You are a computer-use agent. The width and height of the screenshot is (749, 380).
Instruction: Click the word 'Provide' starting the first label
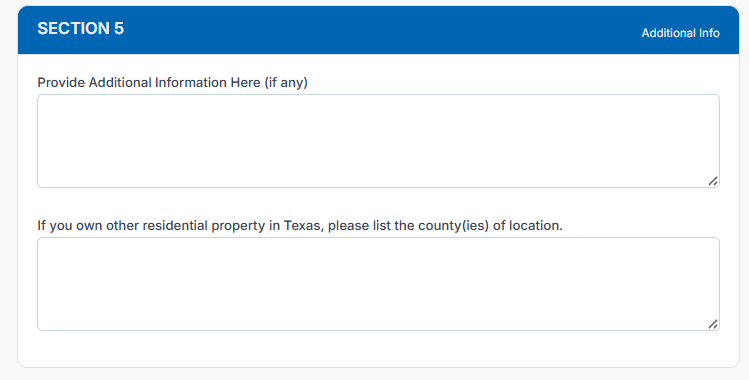pos(61,83)
